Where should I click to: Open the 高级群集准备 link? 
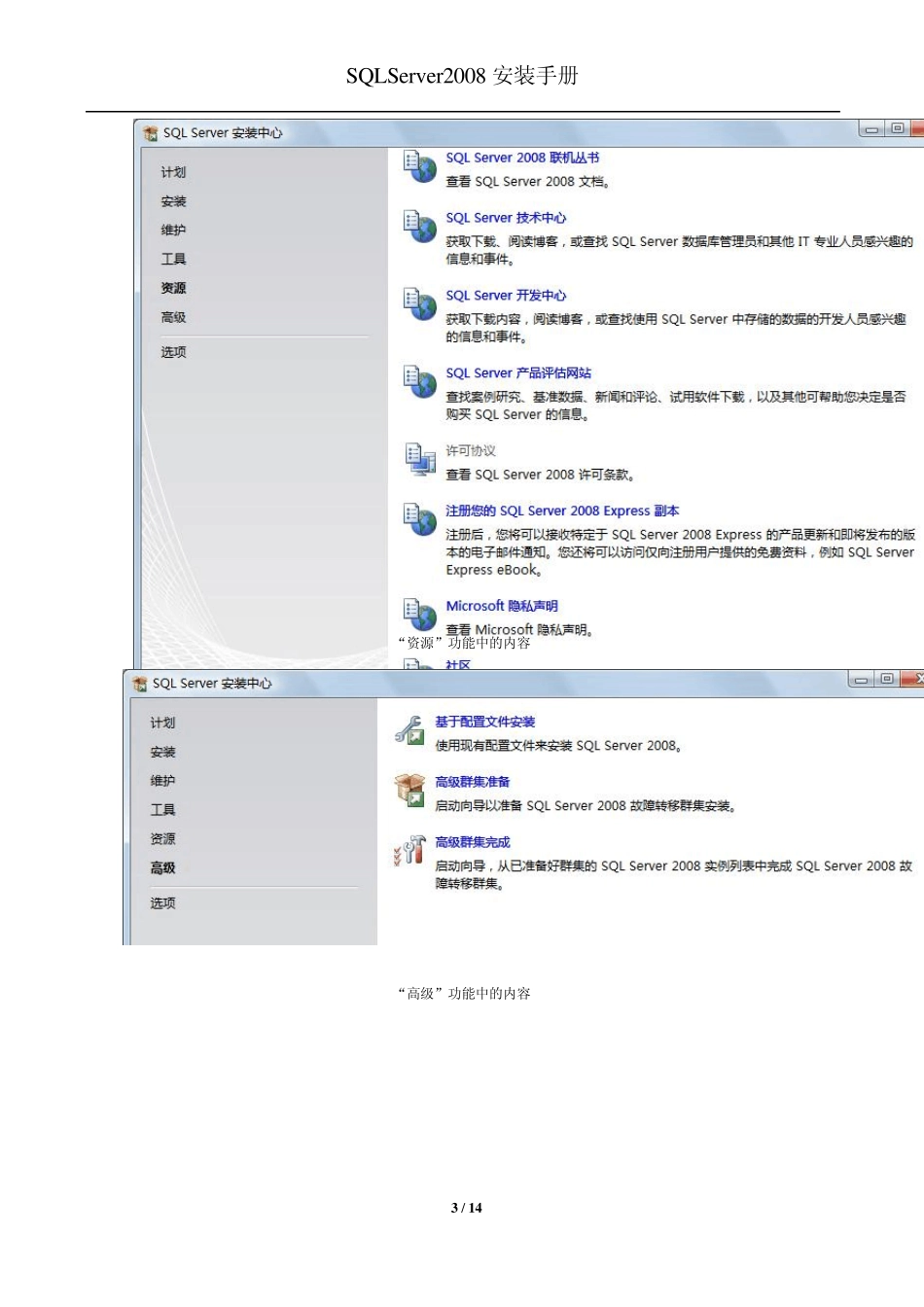[x=472, y=782]
